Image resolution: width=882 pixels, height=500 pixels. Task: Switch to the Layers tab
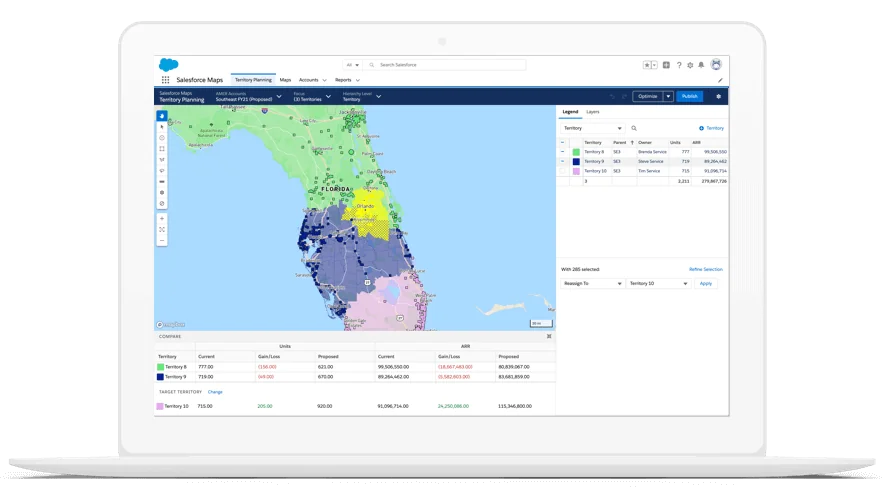pyautogui.click(x=593, y=112)
